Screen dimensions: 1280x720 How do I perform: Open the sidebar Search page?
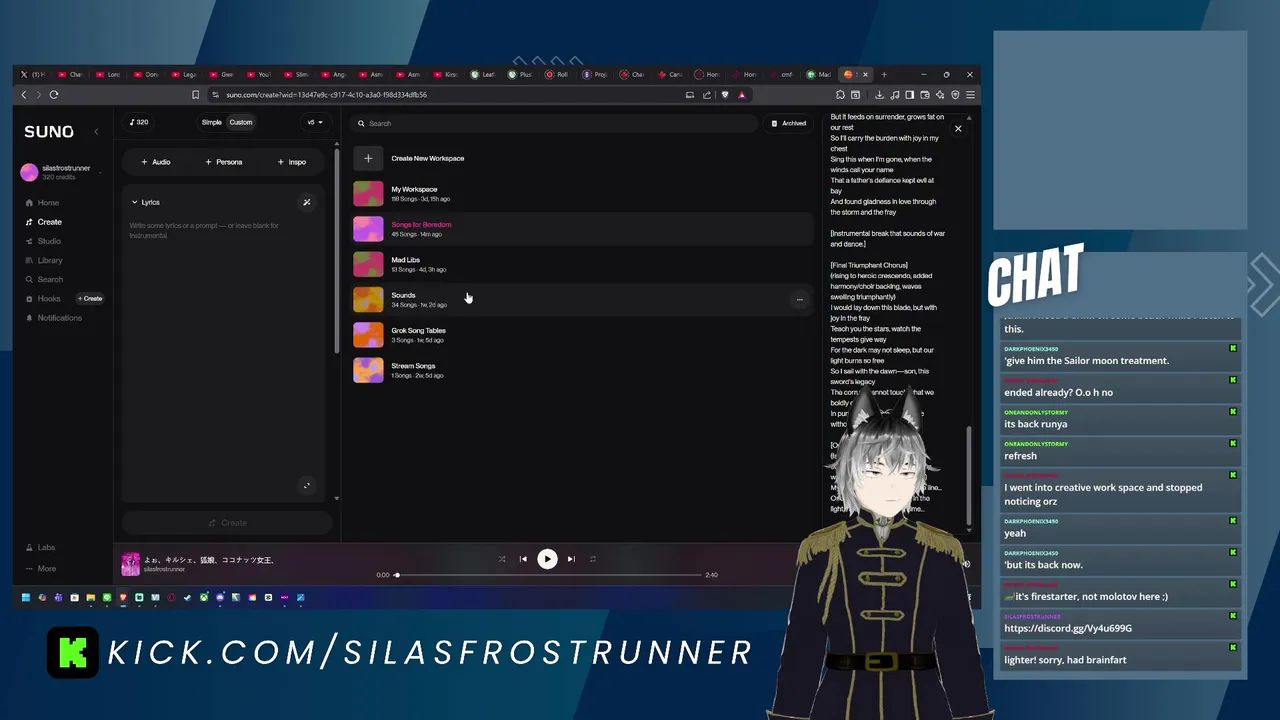pyautogui.click(x=44, y=279)
